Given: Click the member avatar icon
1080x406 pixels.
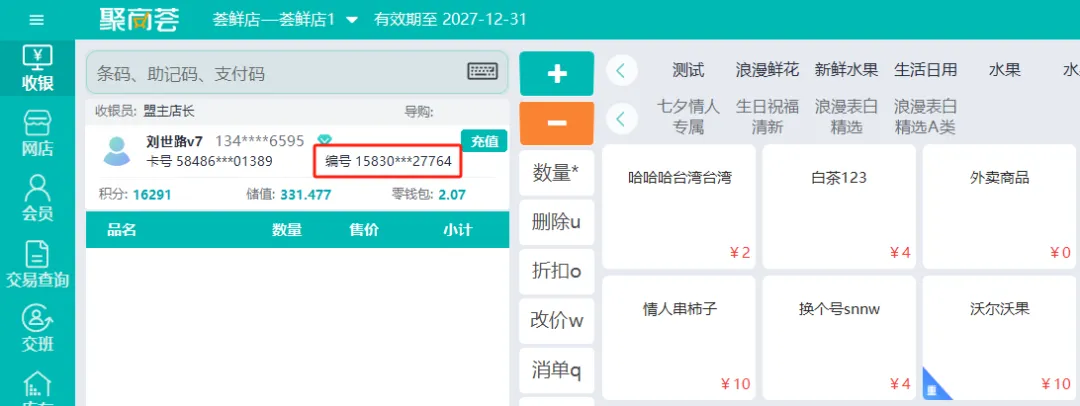Looking at the screenshot, I should tap(116, 151).
